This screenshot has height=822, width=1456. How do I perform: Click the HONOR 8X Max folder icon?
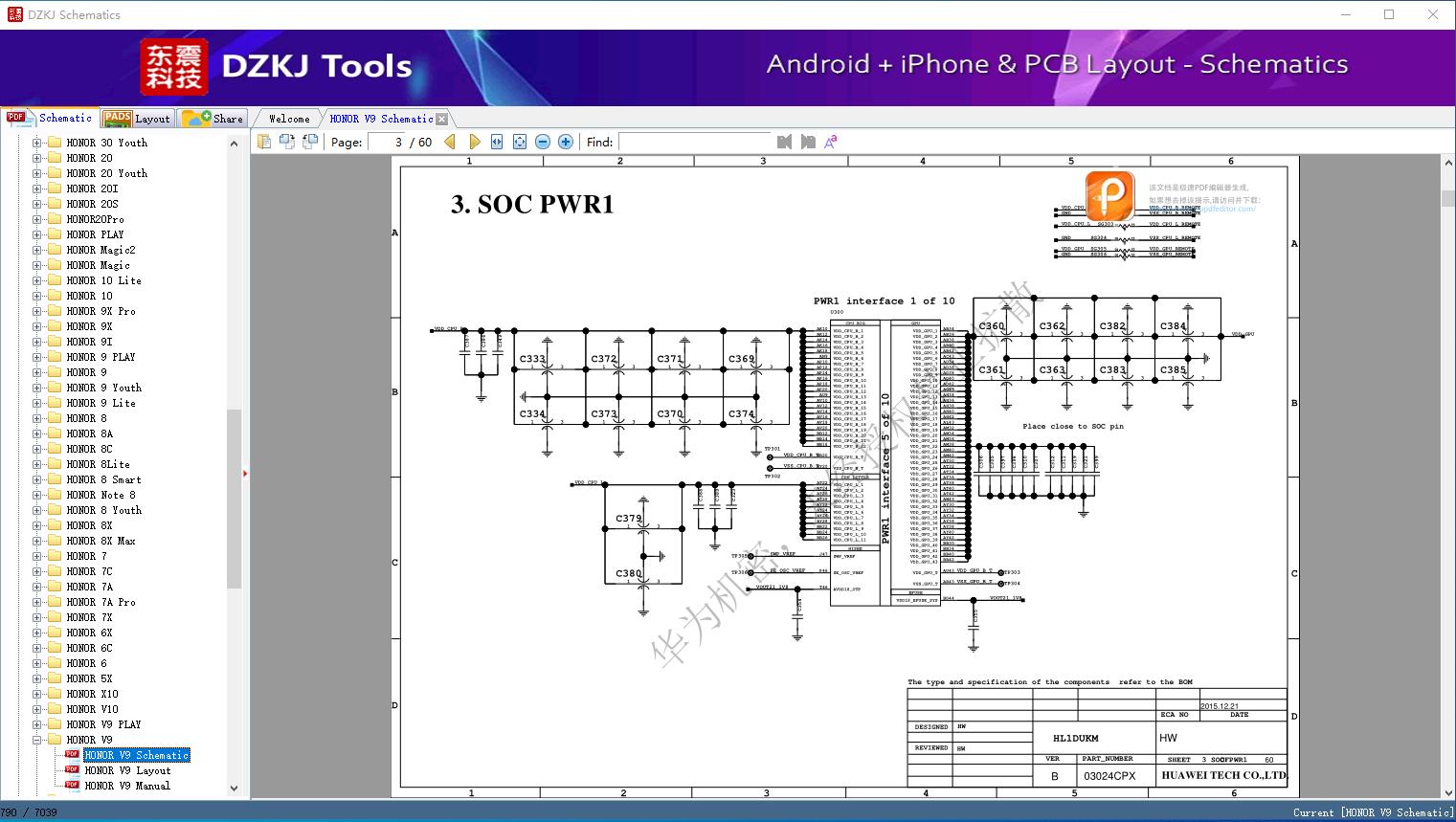coord(55,541)
